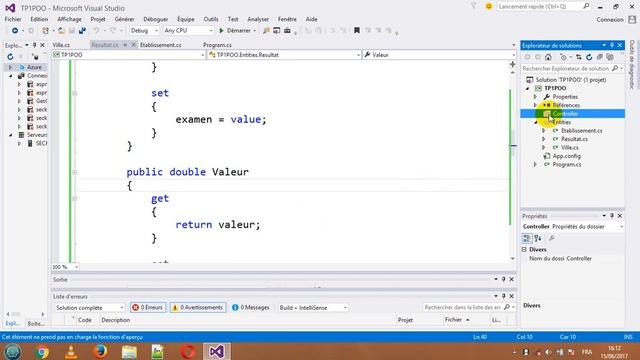Click the Navigate Backward toolbar icon
The height and width of the screenshot is (360, 640).
14,31
